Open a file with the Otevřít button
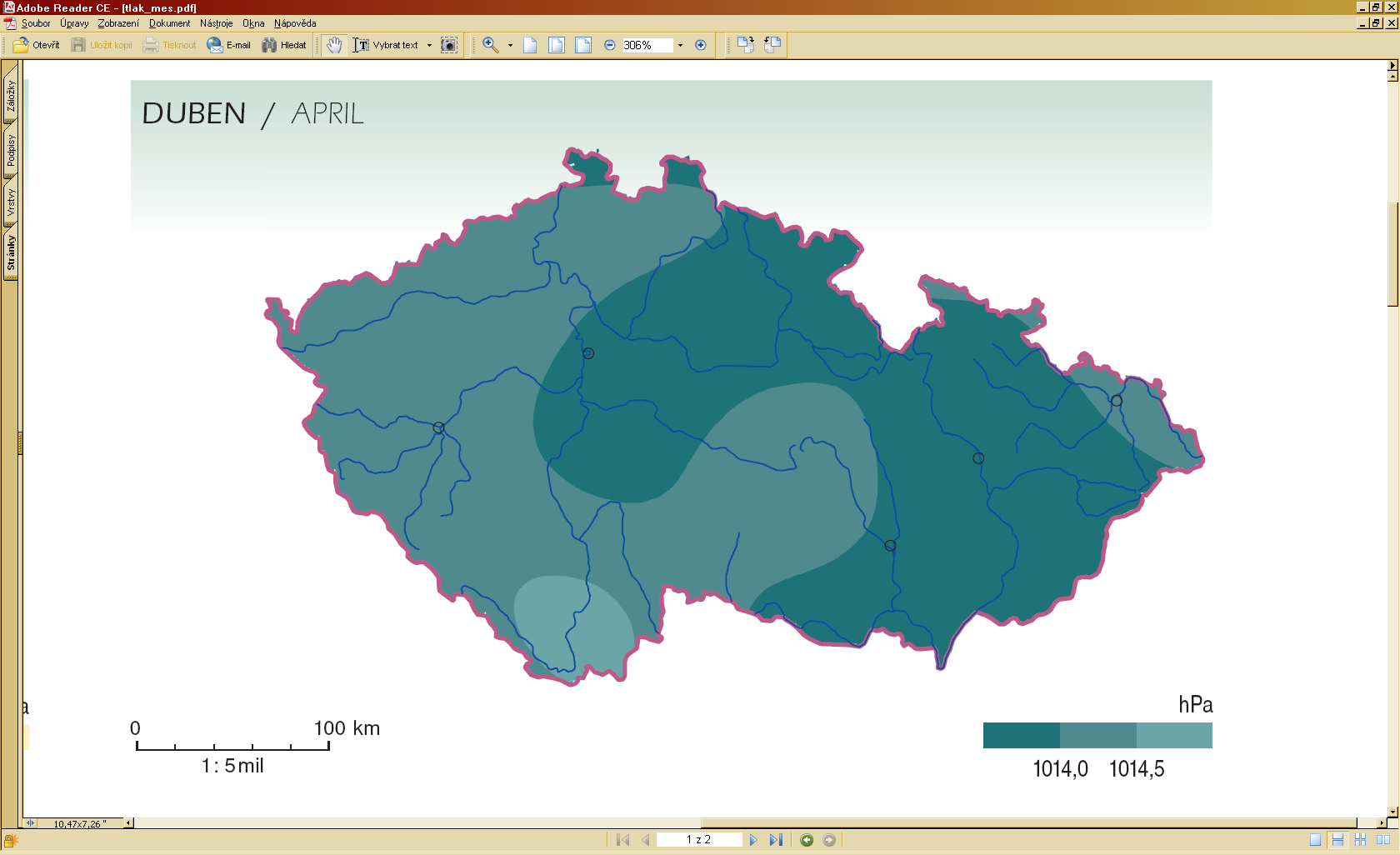This screenshot has width=1400, height=855. (37, 45)
